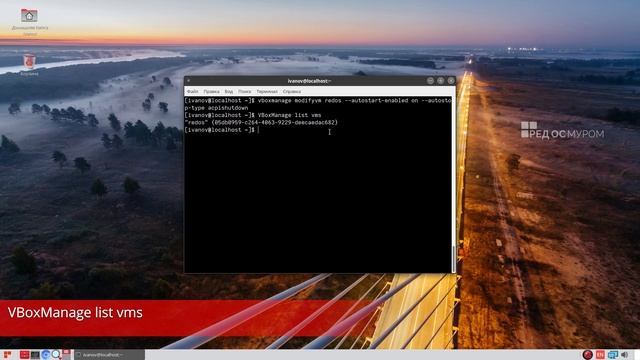Screen dimensions: 640x360
Task: Click the "p-type acpishutdown" wrapped line
Action: (x=216, y=108)
